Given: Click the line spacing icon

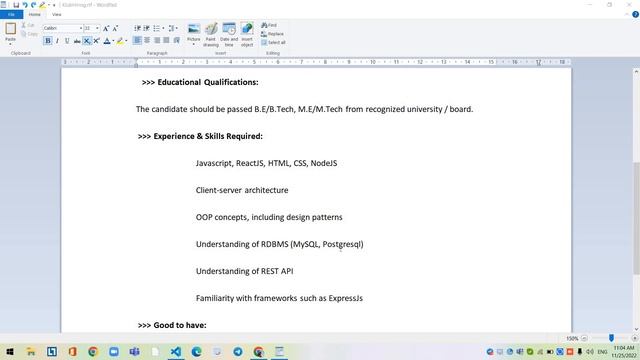Looking at the screenshot, I should coord(171,28).
